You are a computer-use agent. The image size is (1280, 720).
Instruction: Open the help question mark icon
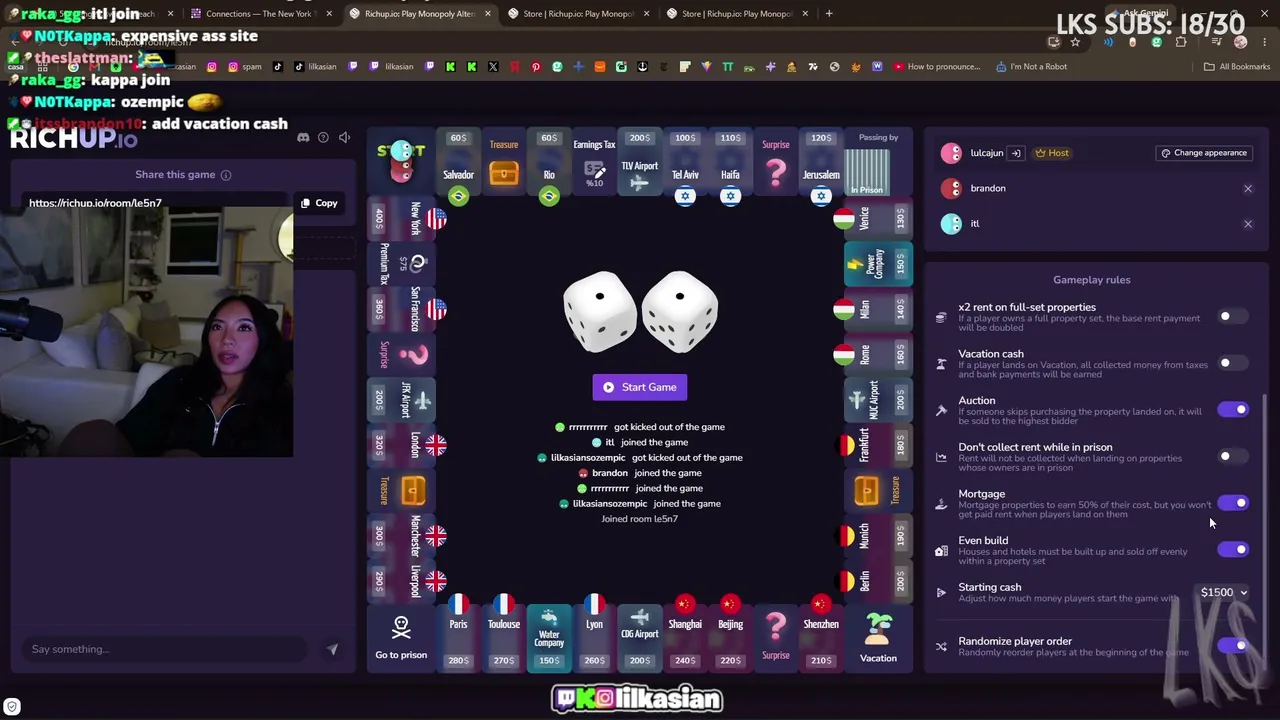(323, 137)
